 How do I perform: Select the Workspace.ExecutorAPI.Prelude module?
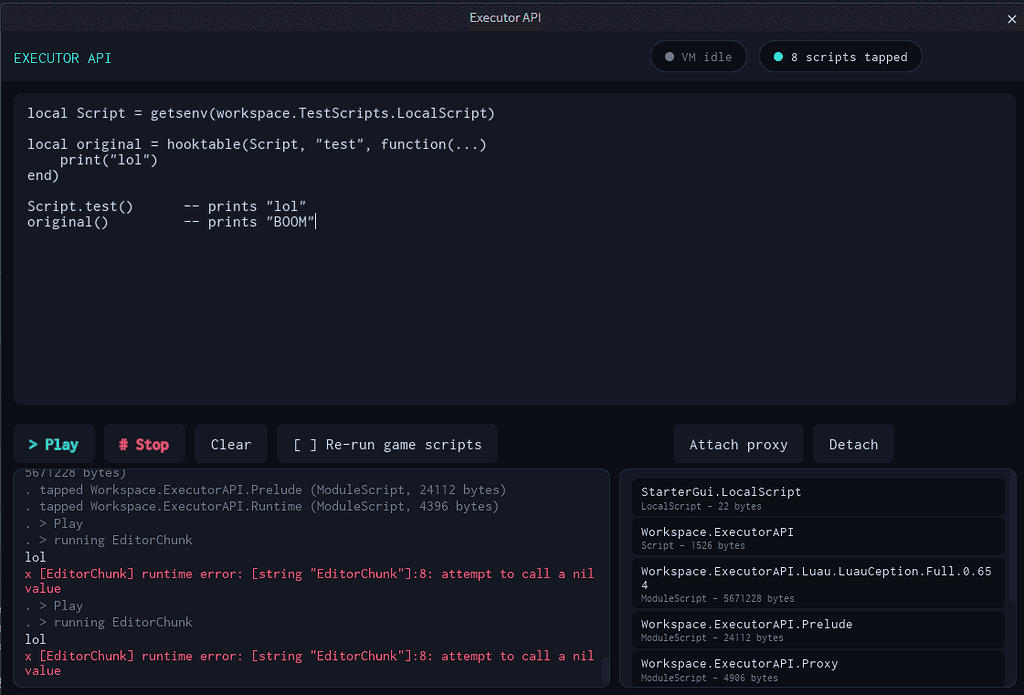click(x=818, y=630)
